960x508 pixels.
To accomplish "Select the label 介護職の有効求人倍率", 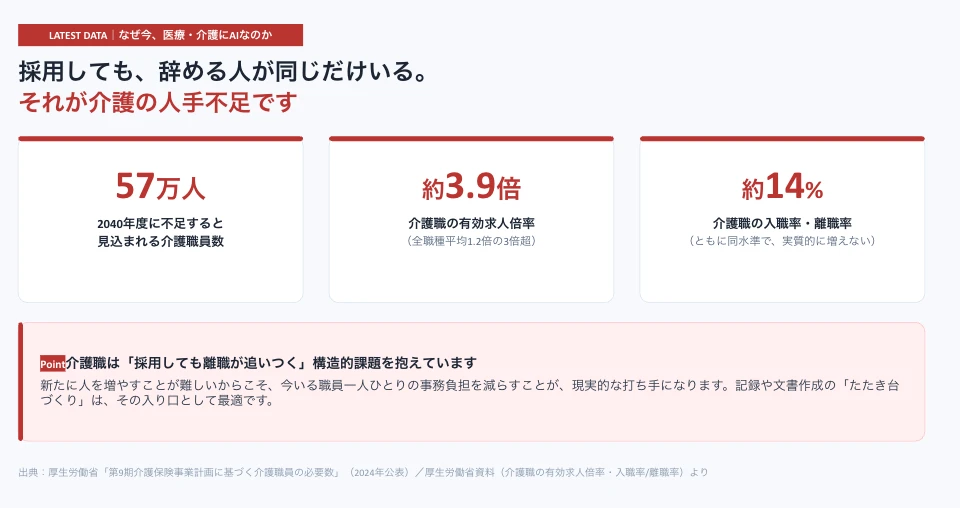I will 471,223.
